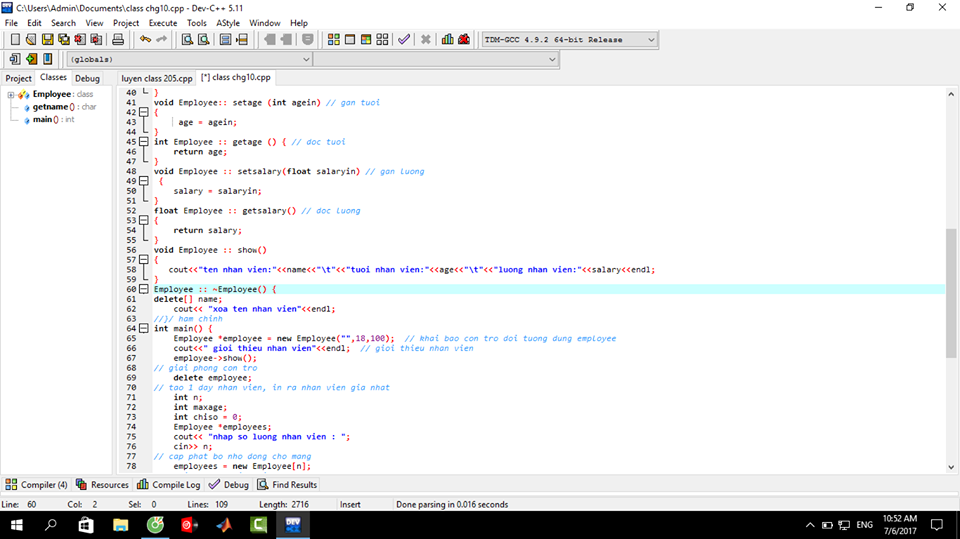Viewport: 960px width, 539px height.
Task: Click the New file toolbar icon
Action: 15,40
